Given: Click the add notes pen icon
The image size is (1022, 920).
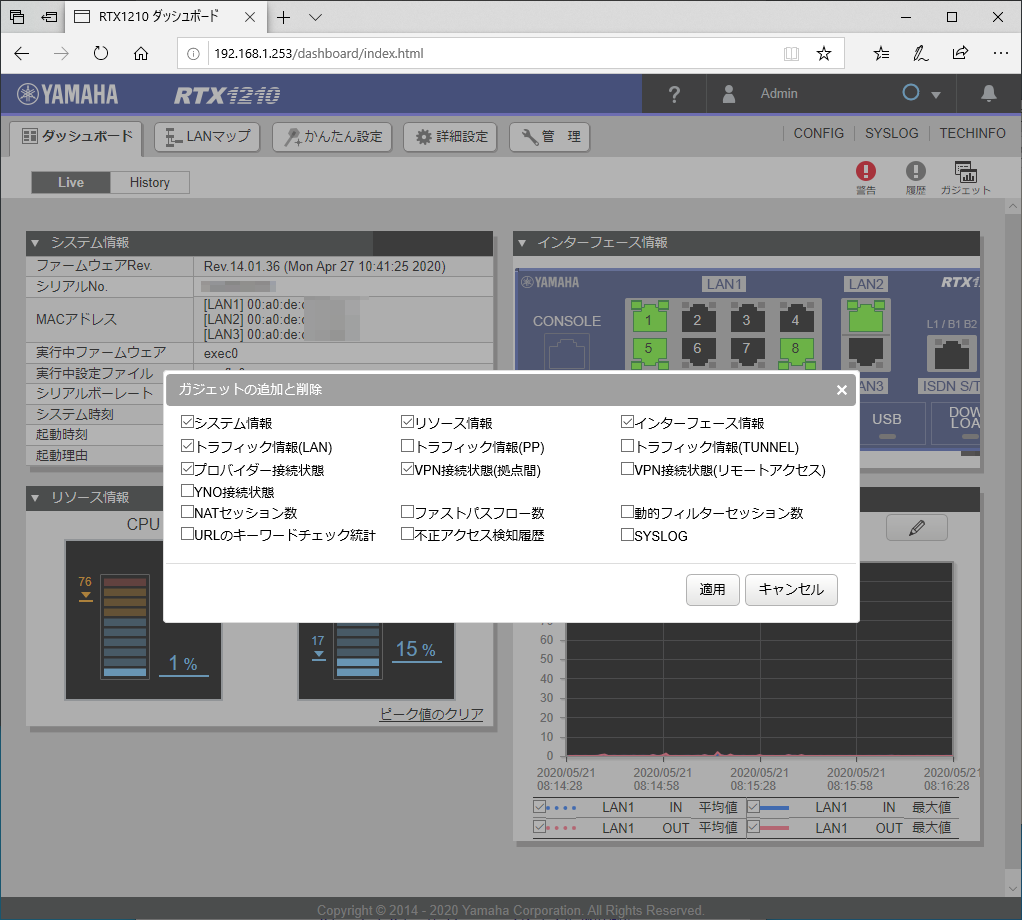Looking at the screenshot, I should click(x=920, y=53).
